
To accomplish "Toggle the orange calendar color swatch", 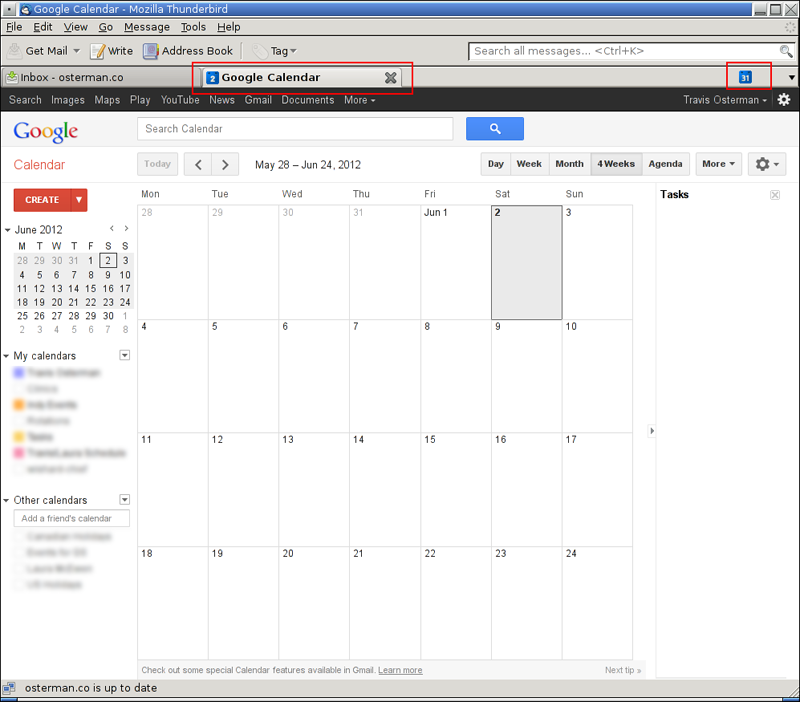I will 19,405.
